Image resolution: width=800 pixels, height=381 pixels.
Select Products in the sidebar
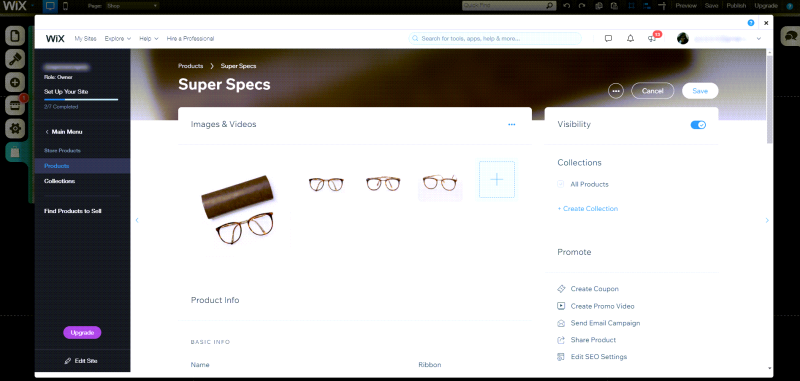tap(82, 166)
